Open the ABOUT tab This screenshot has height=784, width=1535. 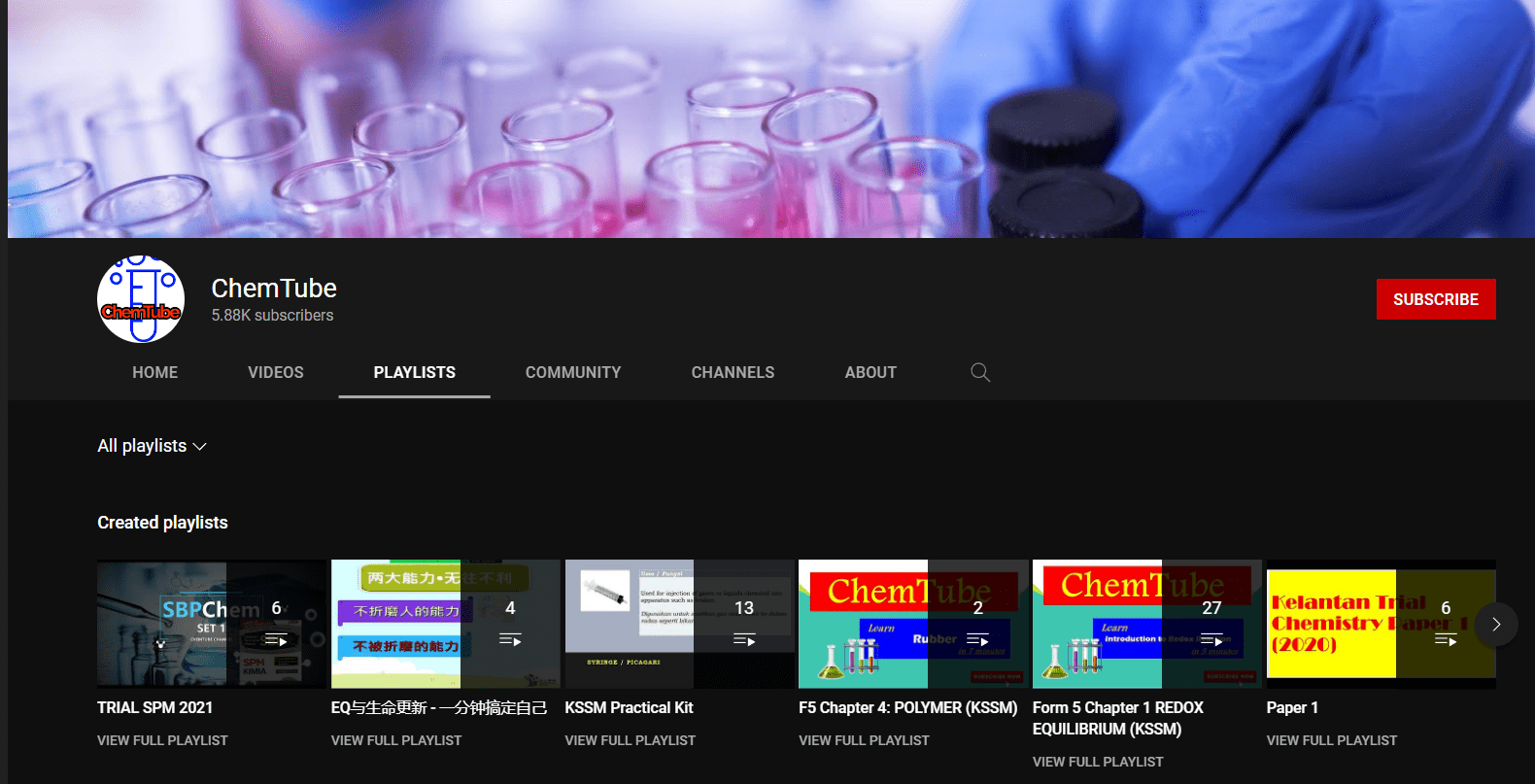(x=870, y=372)
